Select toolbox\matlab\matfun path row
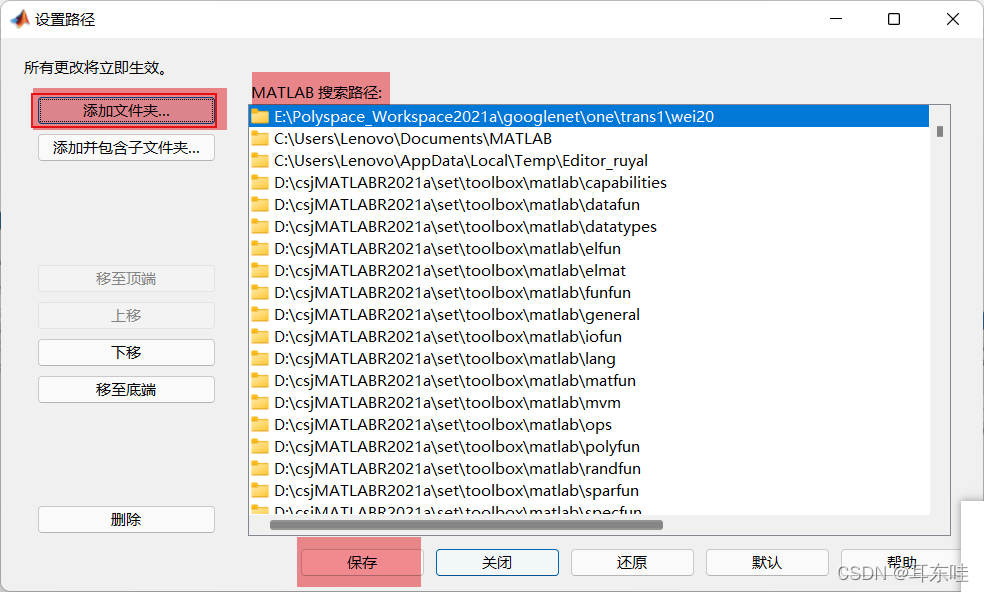 [x=589, y=380]
